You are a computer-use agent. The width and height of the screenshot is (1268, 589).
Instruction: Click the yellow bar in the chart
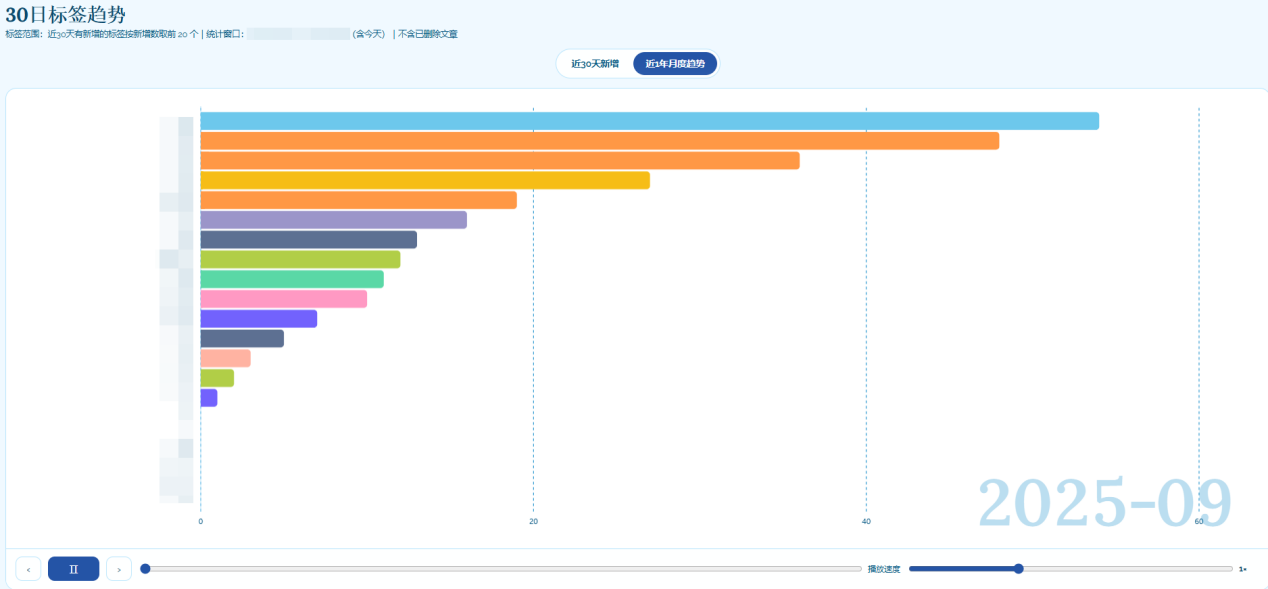point(425,180)
